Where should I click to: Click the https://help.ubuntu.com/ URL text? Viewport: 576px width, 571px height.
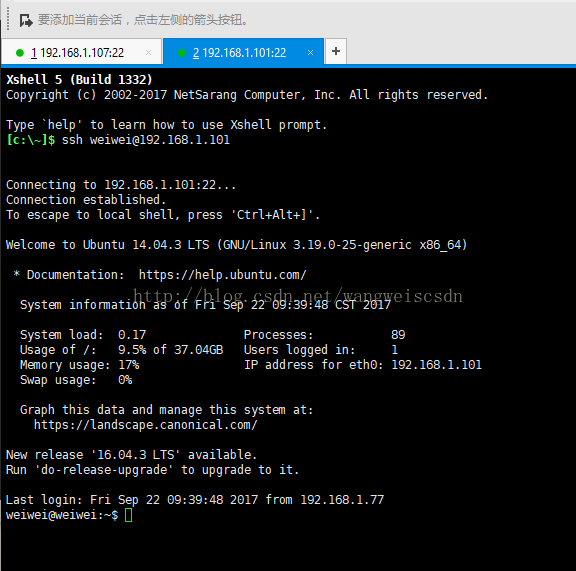223,275
